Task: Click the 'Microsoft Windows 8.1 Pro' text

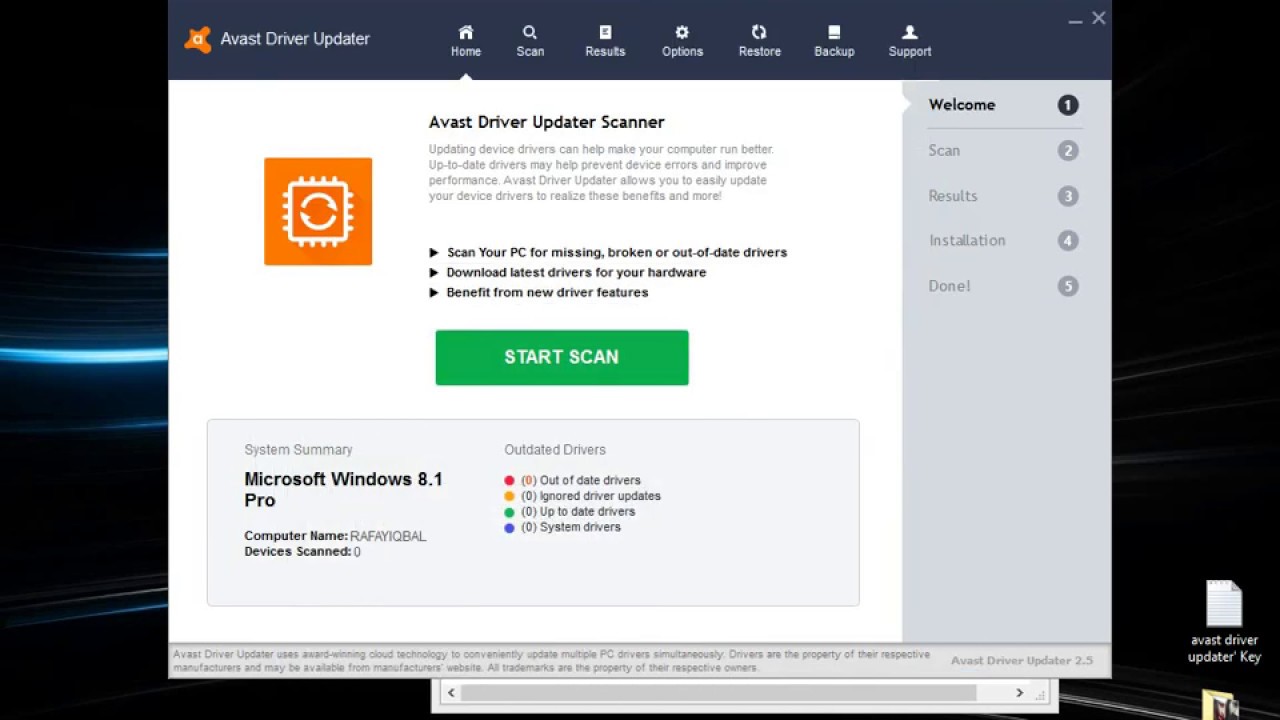Action: pyautogui.click(x=343, y=490)
